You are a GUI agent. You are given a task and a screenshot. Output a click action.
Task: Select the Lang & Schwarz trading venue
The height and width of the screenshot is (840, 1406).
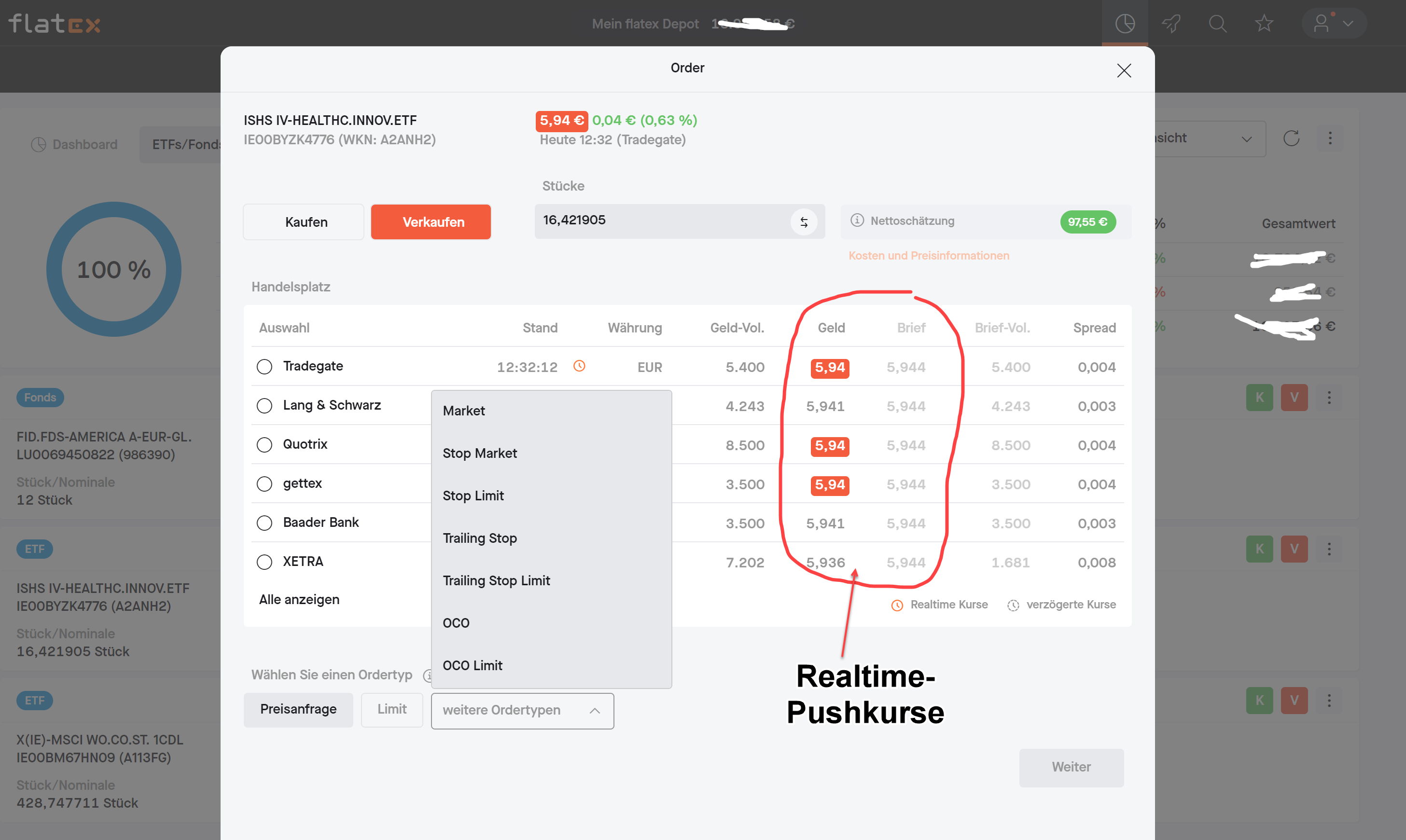264,405
